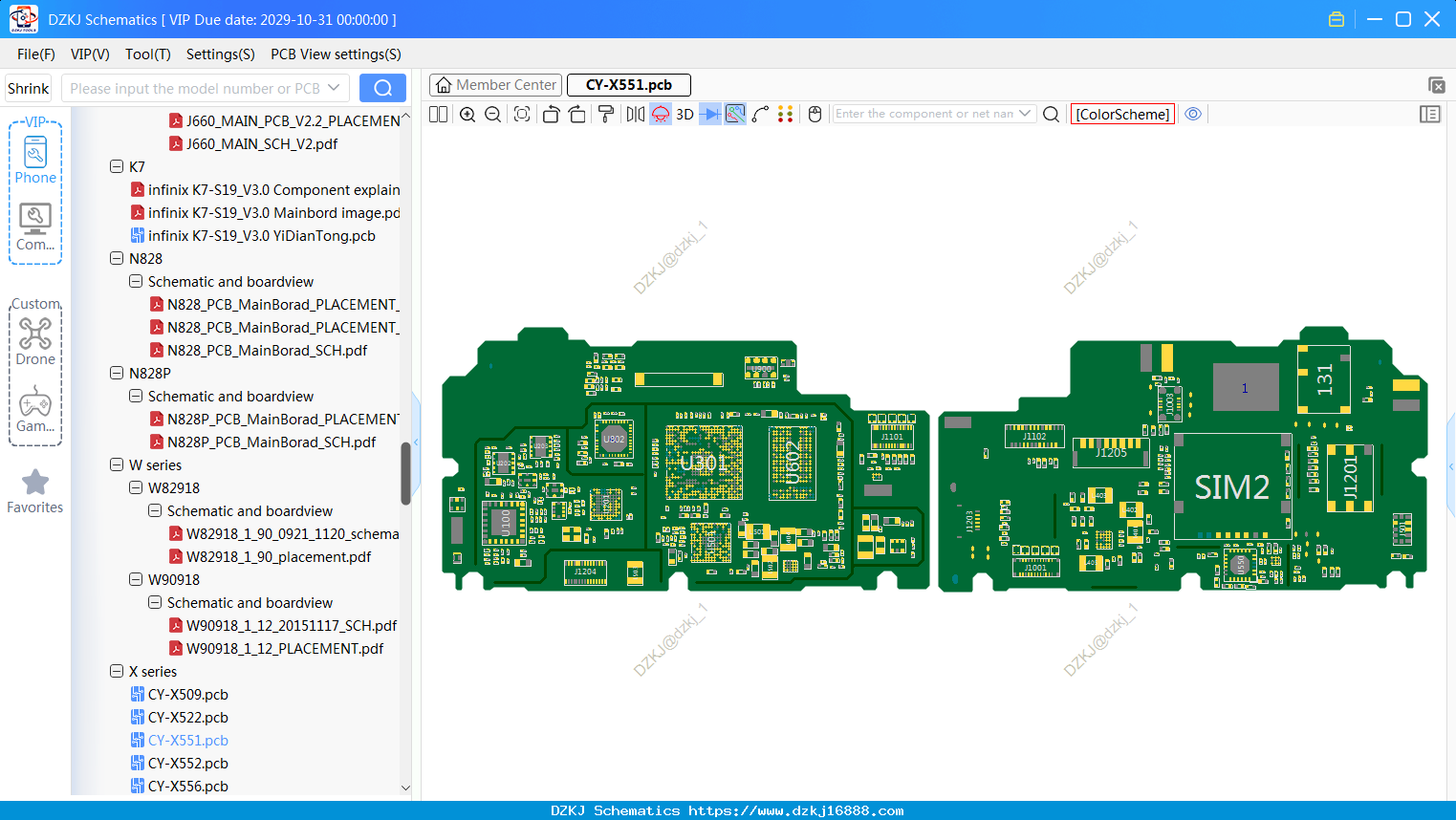Toggle the red highlighted dome icon

click(x=661, y=114)
